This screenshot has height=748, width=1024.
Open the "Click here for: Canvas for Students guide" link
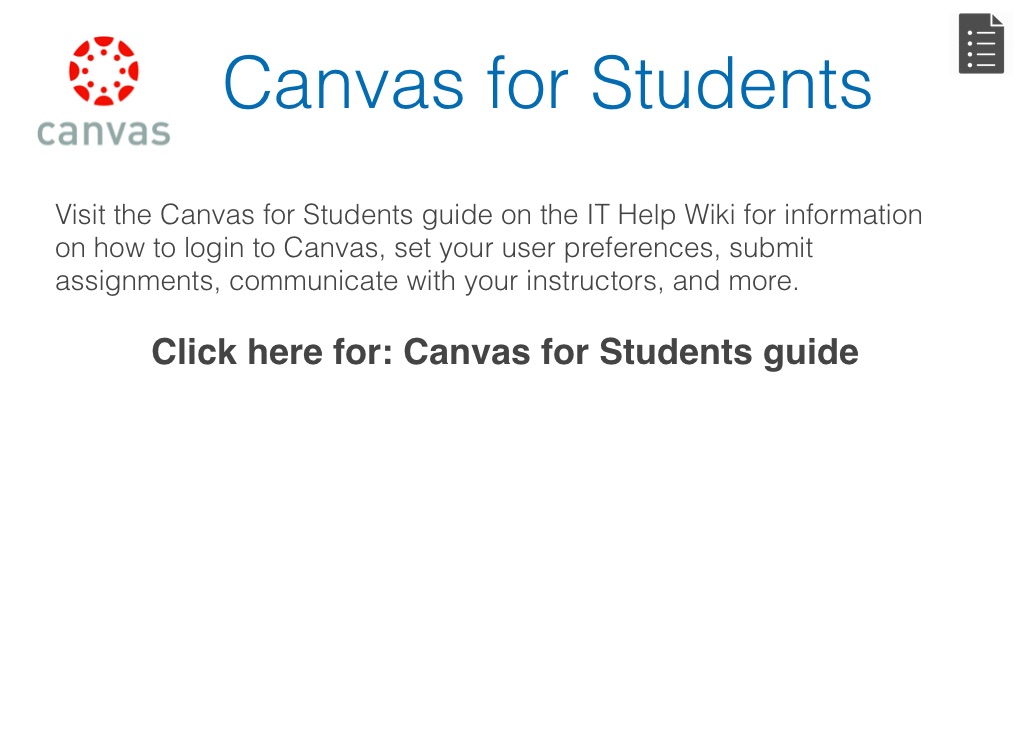click(x=505, y=352)
